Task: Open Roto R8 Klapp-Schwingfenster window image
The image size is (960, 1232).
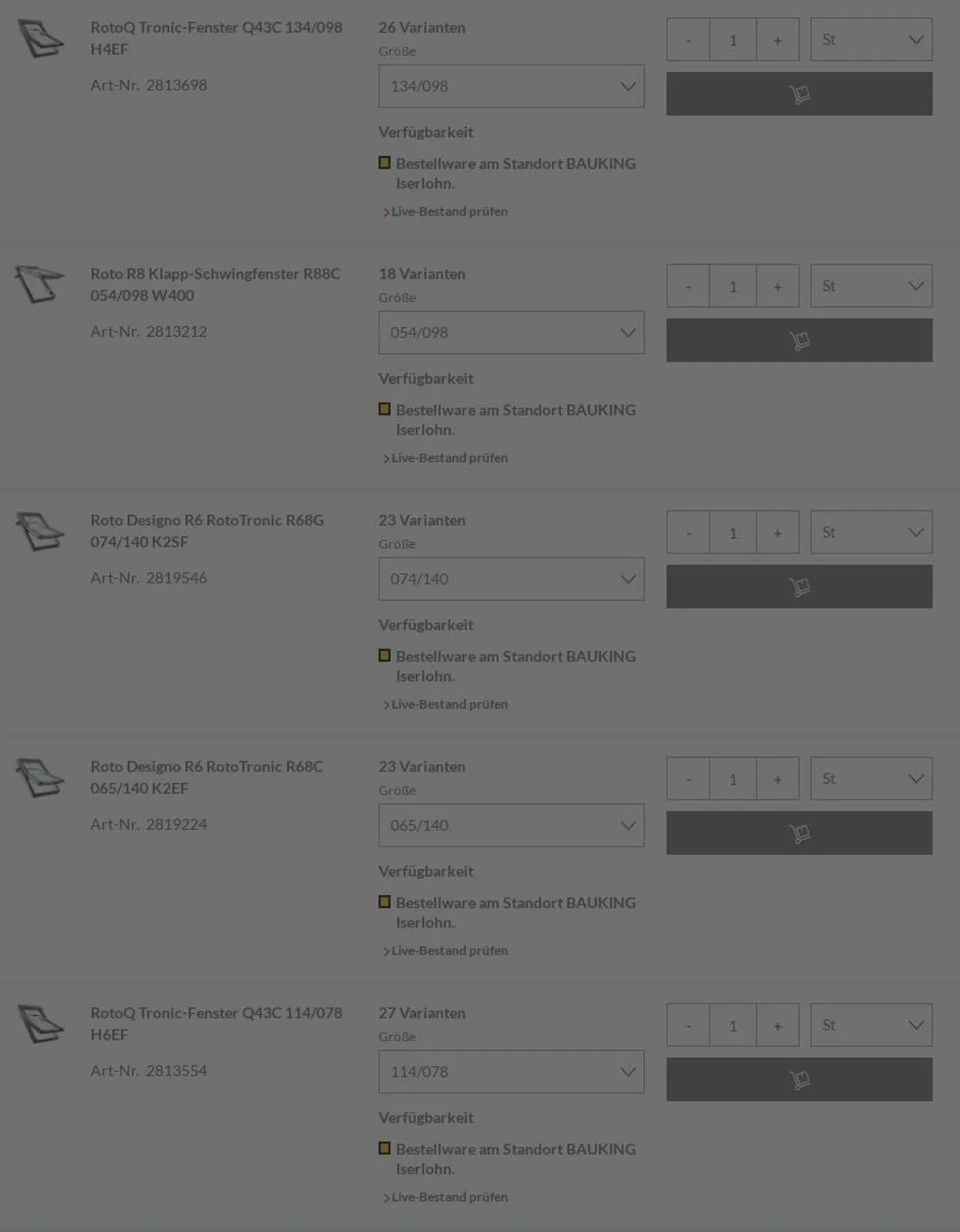Action: pyautogui.click(x=39, y=284)
